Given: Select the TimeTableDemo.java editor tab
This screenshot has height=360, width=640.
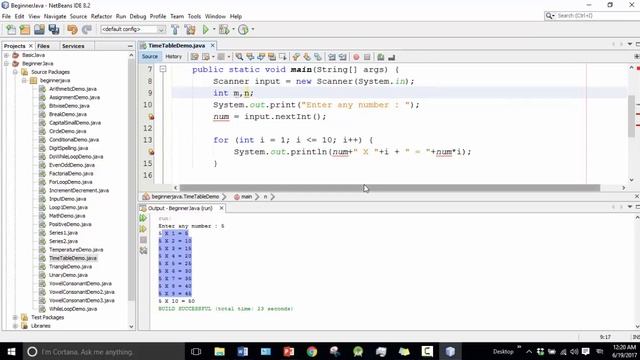Looking at the screenshot, I should pos(176,45).
